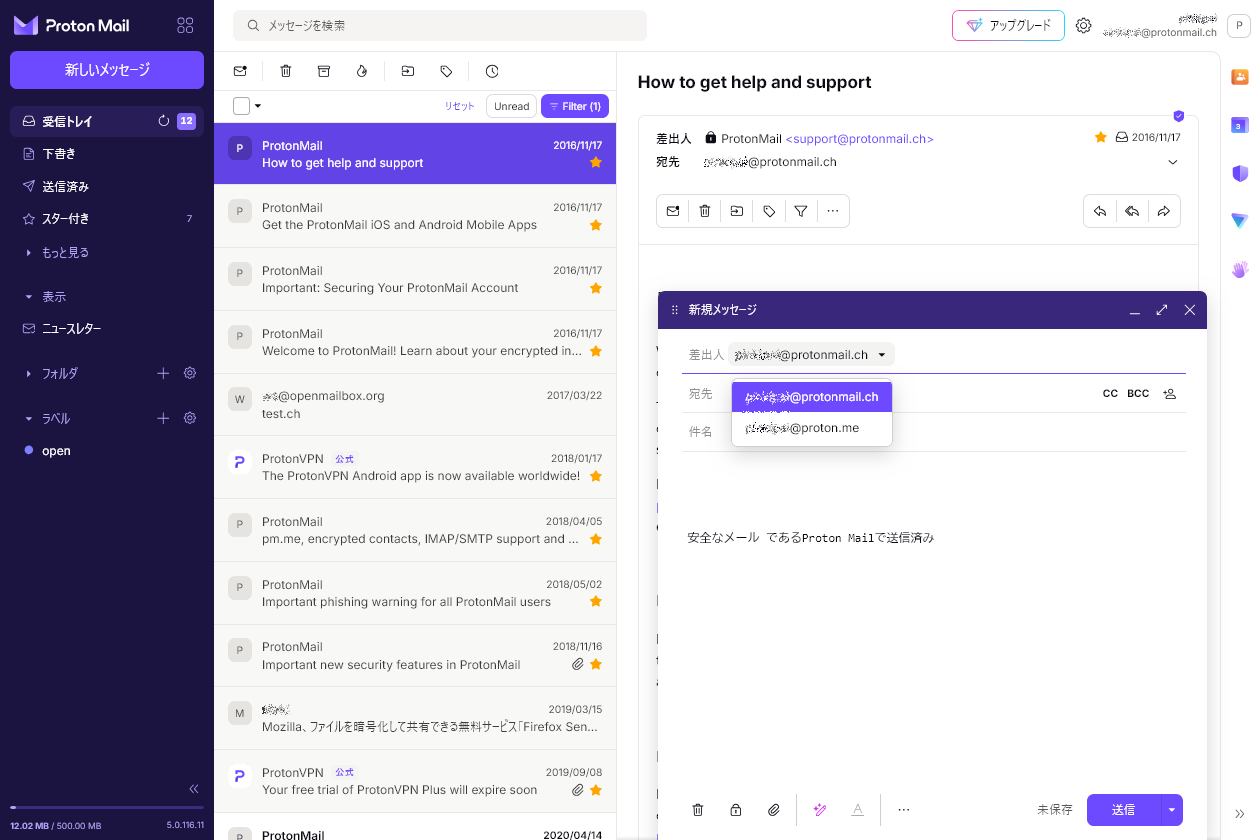Image resolution: width=1260 pixels, height=840 pixels.
Task: Toggle star on 'Important phishing warning' message
Action: click(x=596, y=602)
